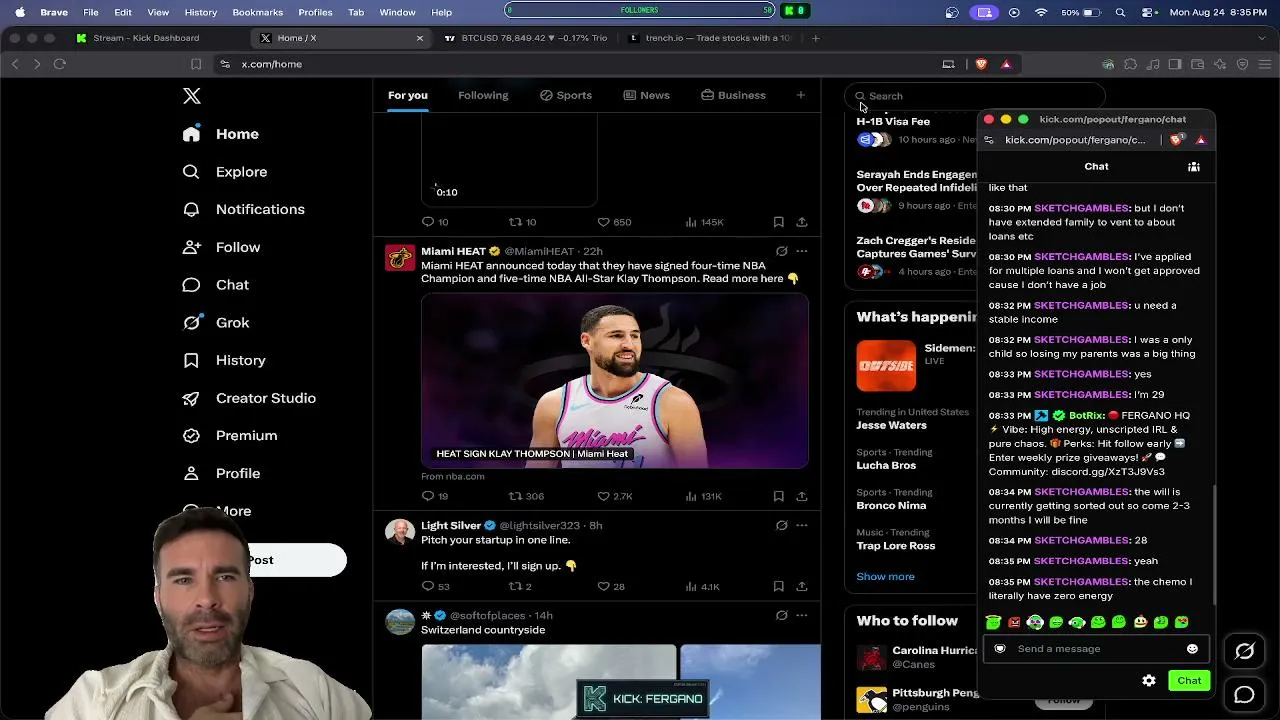This screenshot has width=1280, height=720.
Task: Open chat settings gear in Kick popup
Action: (1149, 681)
